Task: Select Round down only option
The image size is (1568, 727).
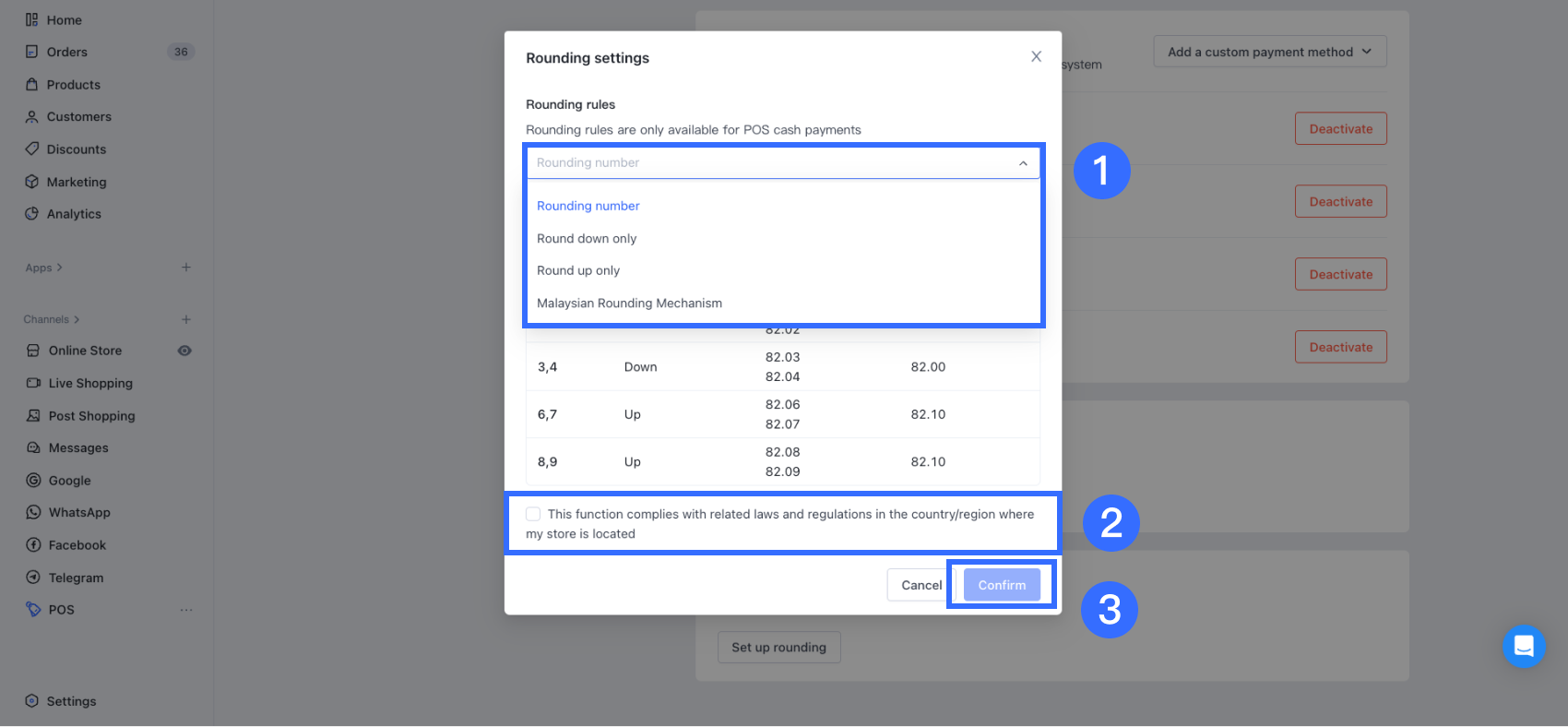Action: click(587, 238)
